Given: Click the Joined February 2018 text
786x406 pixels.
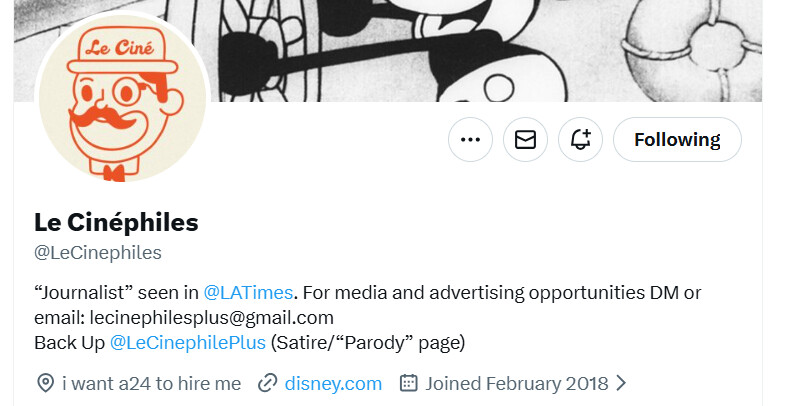Looking at the screenshot, I should pyautogui.click(x=516, y=383).
